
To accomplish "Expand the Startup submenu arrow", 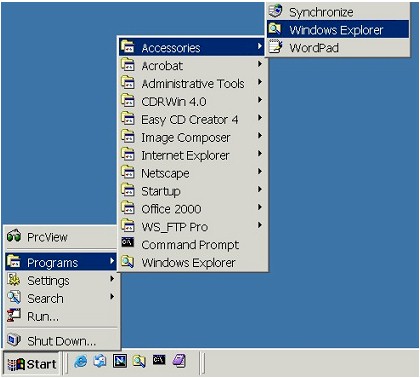I will [260, 190].
